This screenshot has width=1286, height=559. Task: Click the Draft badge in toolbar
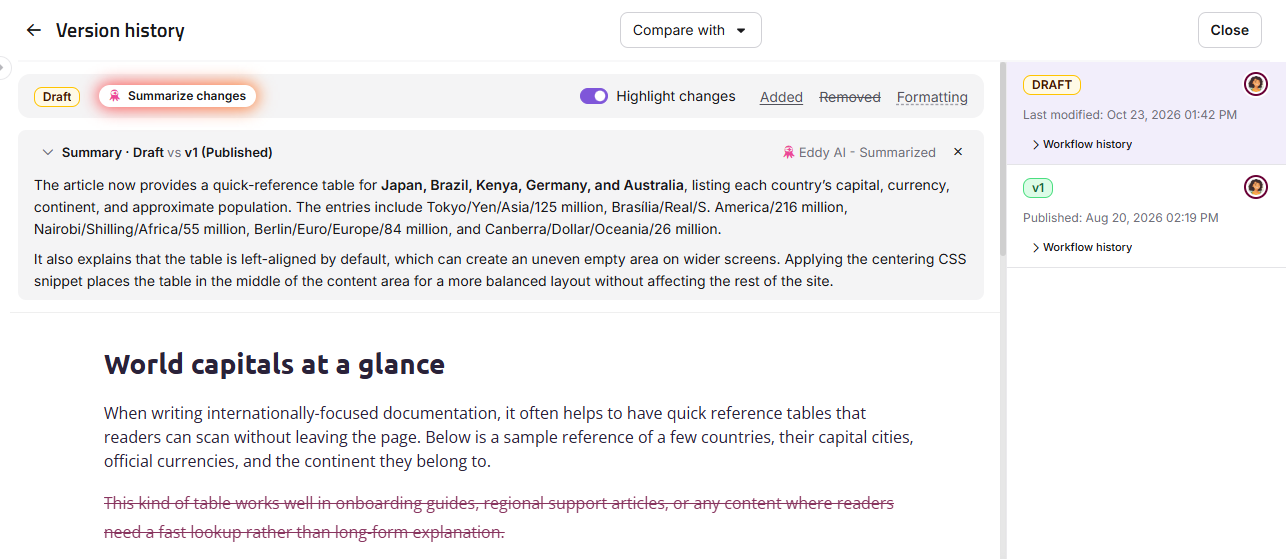point(57,96)
